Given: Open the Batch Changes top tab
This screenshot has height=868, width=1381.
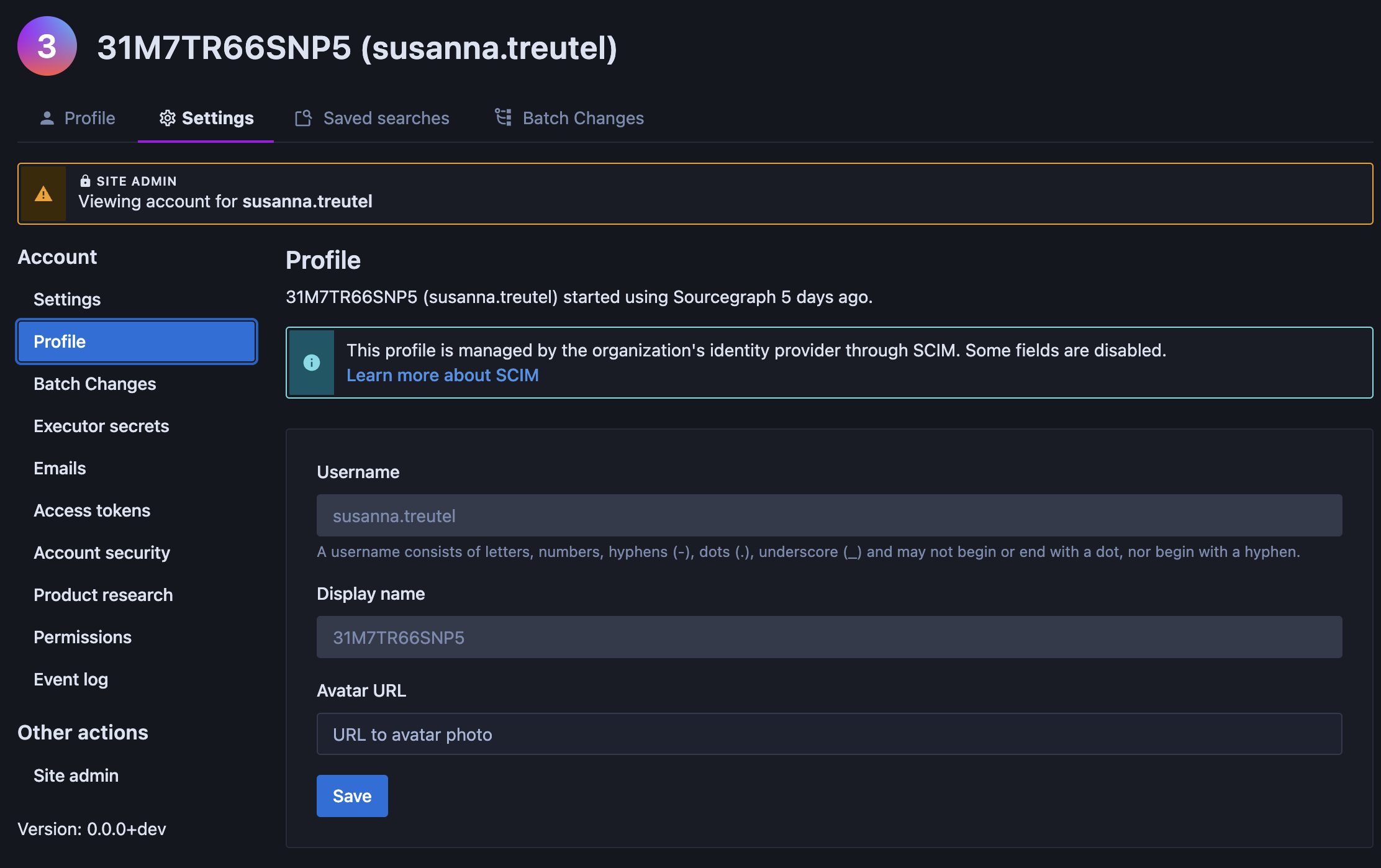Looking at the screenshot, I should coord(582,118).
